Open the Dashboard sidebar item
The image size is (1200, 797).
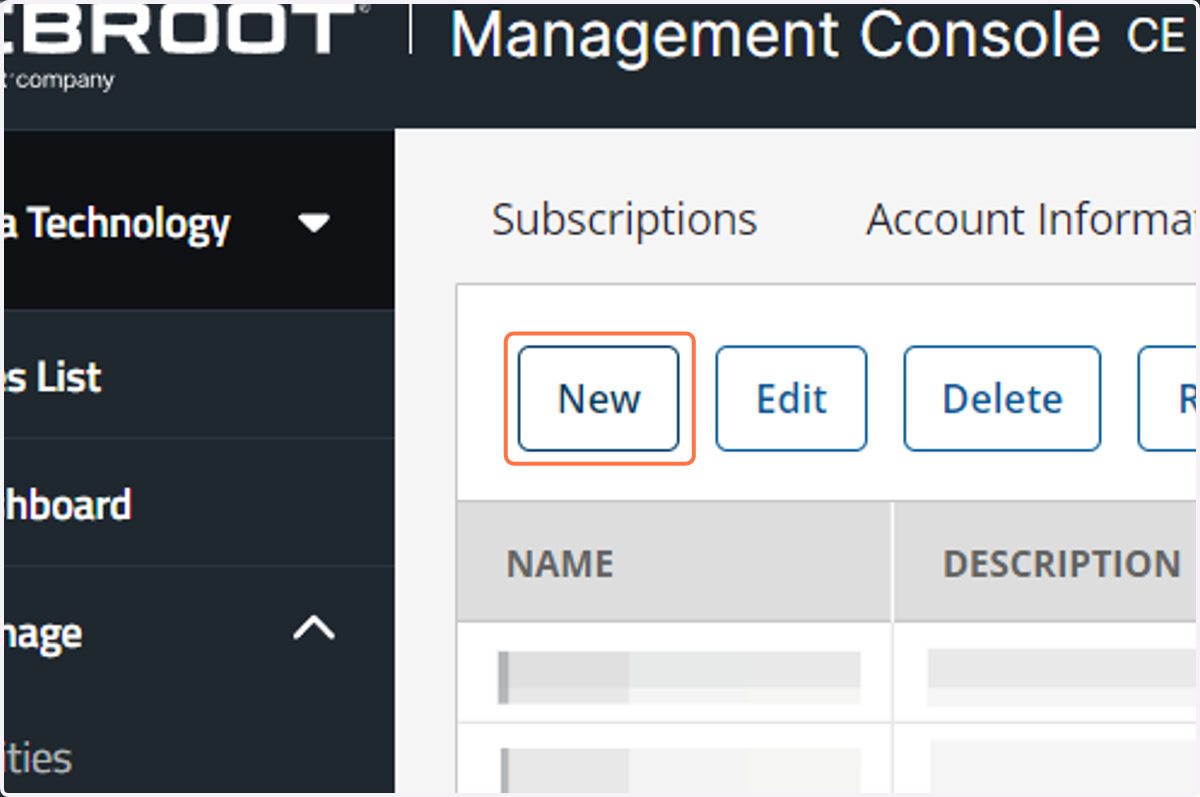coord(197,504)
